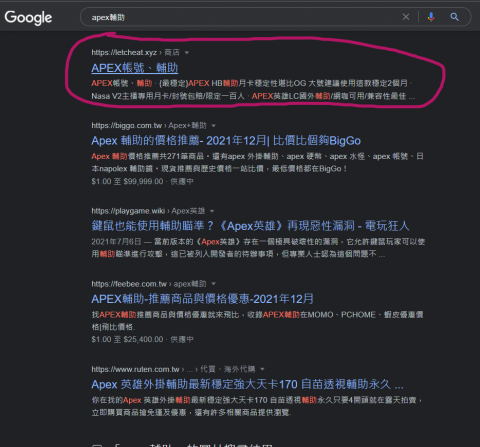
Task: Click the https://letcheat.xyz URL text
Action: point(124,53)
